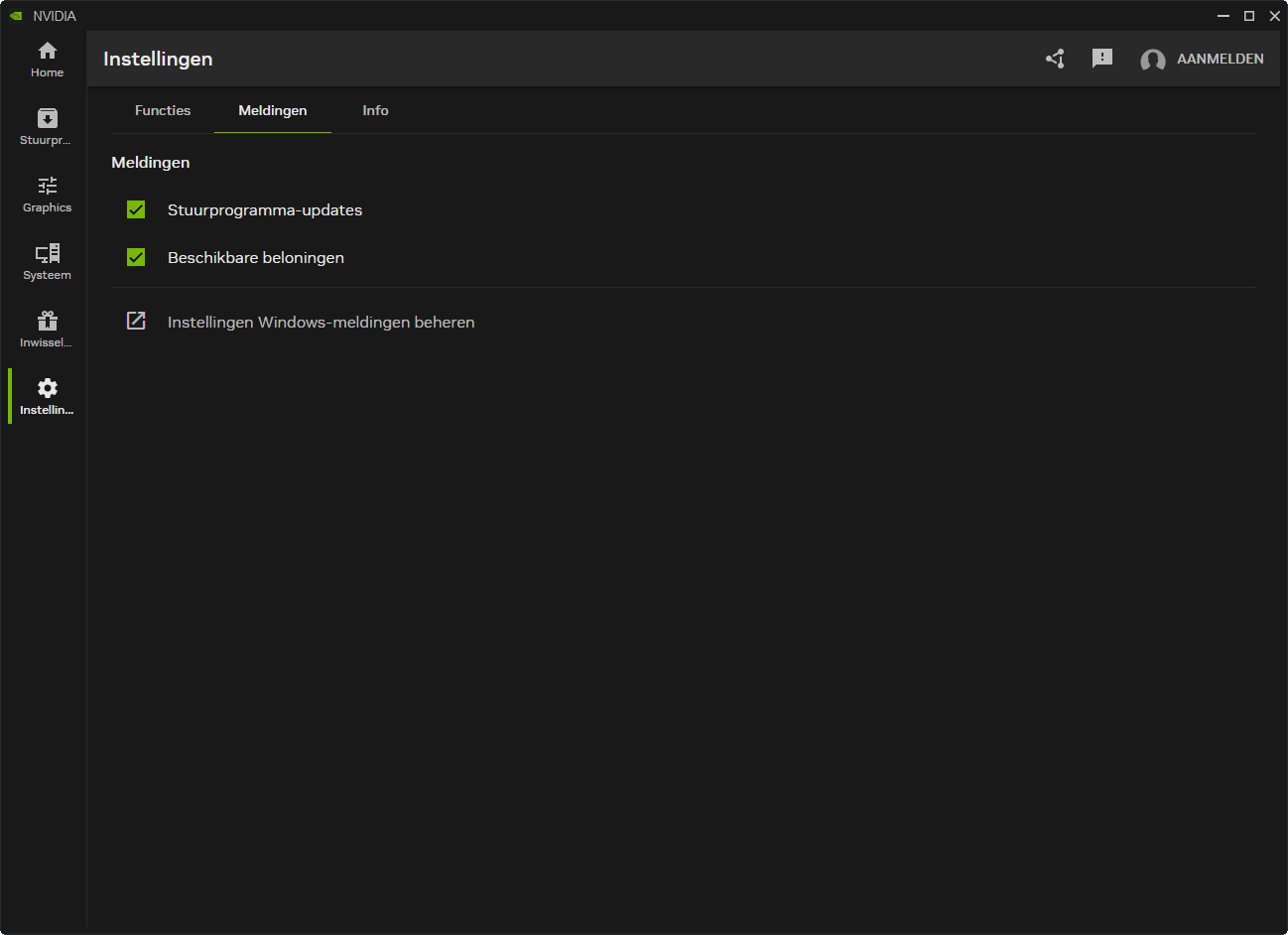Click the user avatar icon

pos(1152,60)
